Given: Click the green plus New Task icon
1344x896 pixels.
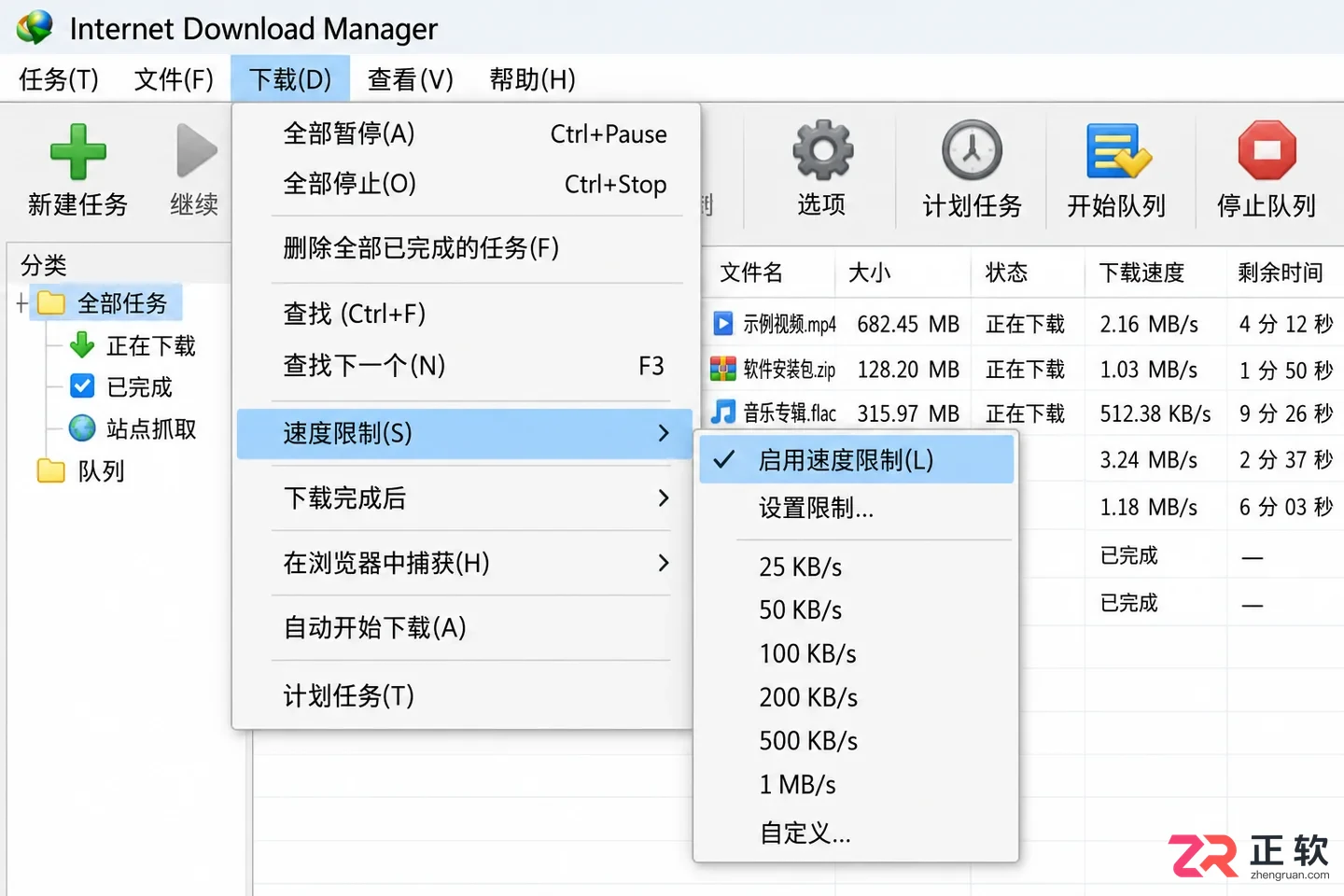Looking at the screenshot, I should pos(77,151).
